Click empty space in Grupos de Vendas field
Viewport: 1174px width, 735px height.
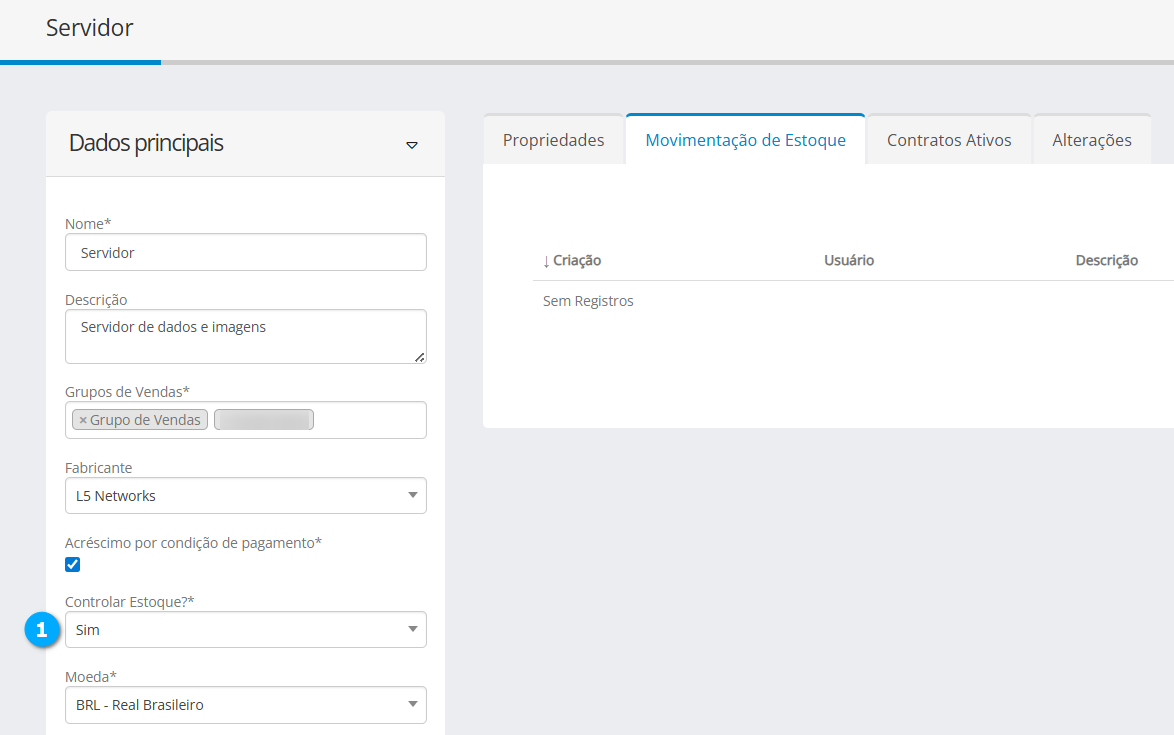click(x=370, y=420)
